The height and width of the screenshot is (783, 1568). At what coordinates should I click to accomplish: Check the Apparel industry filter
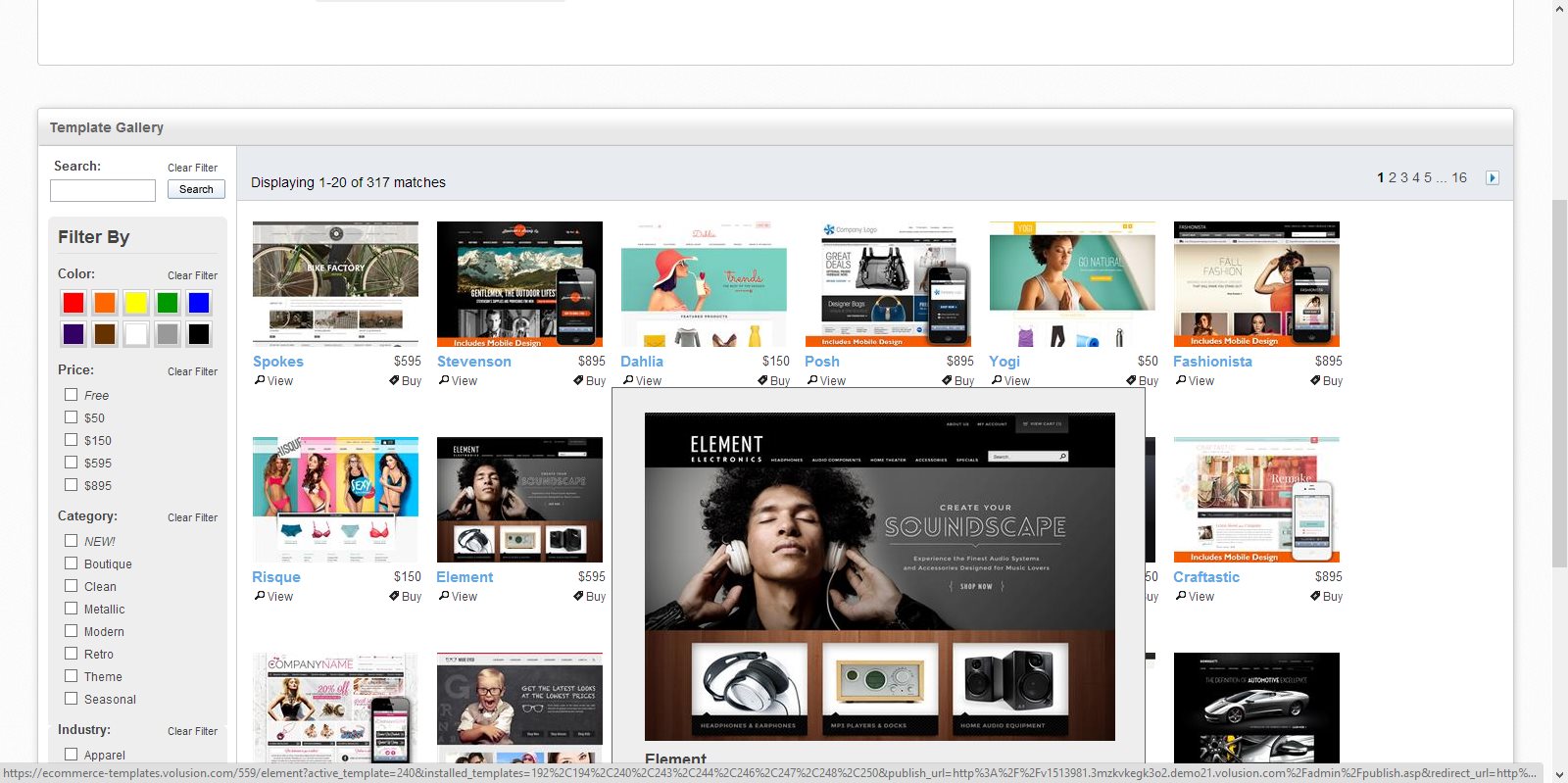tap(71, 755)
